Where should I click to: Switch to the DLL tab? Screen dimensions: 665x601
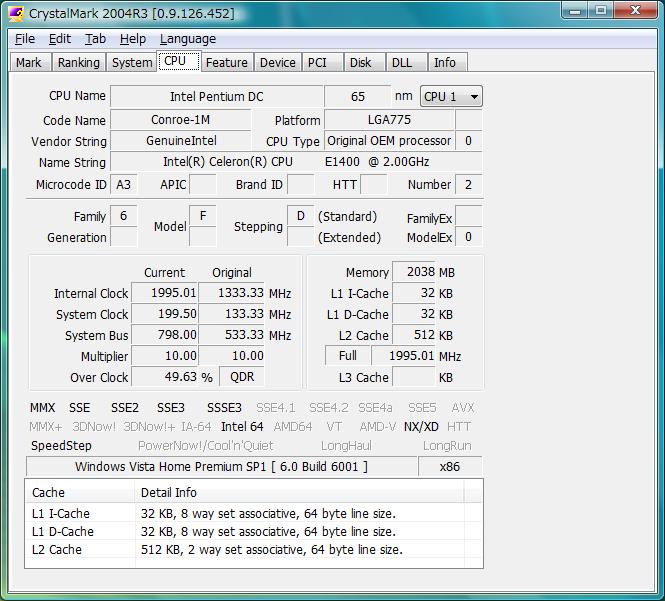406,62
